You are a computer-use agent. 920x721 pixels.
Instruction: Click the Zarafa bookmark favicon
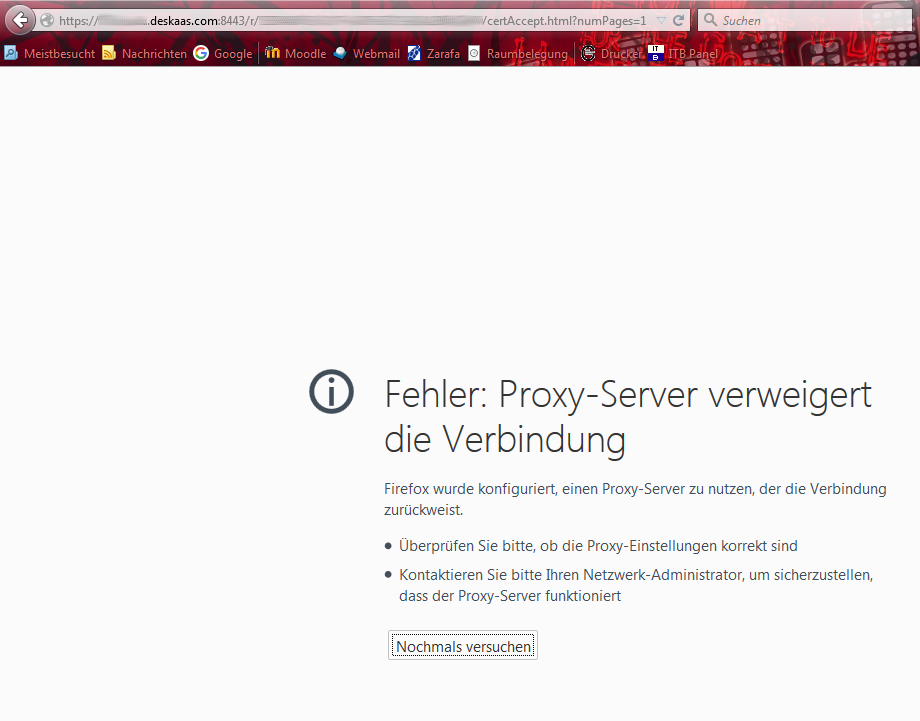[x=414, y=54]
